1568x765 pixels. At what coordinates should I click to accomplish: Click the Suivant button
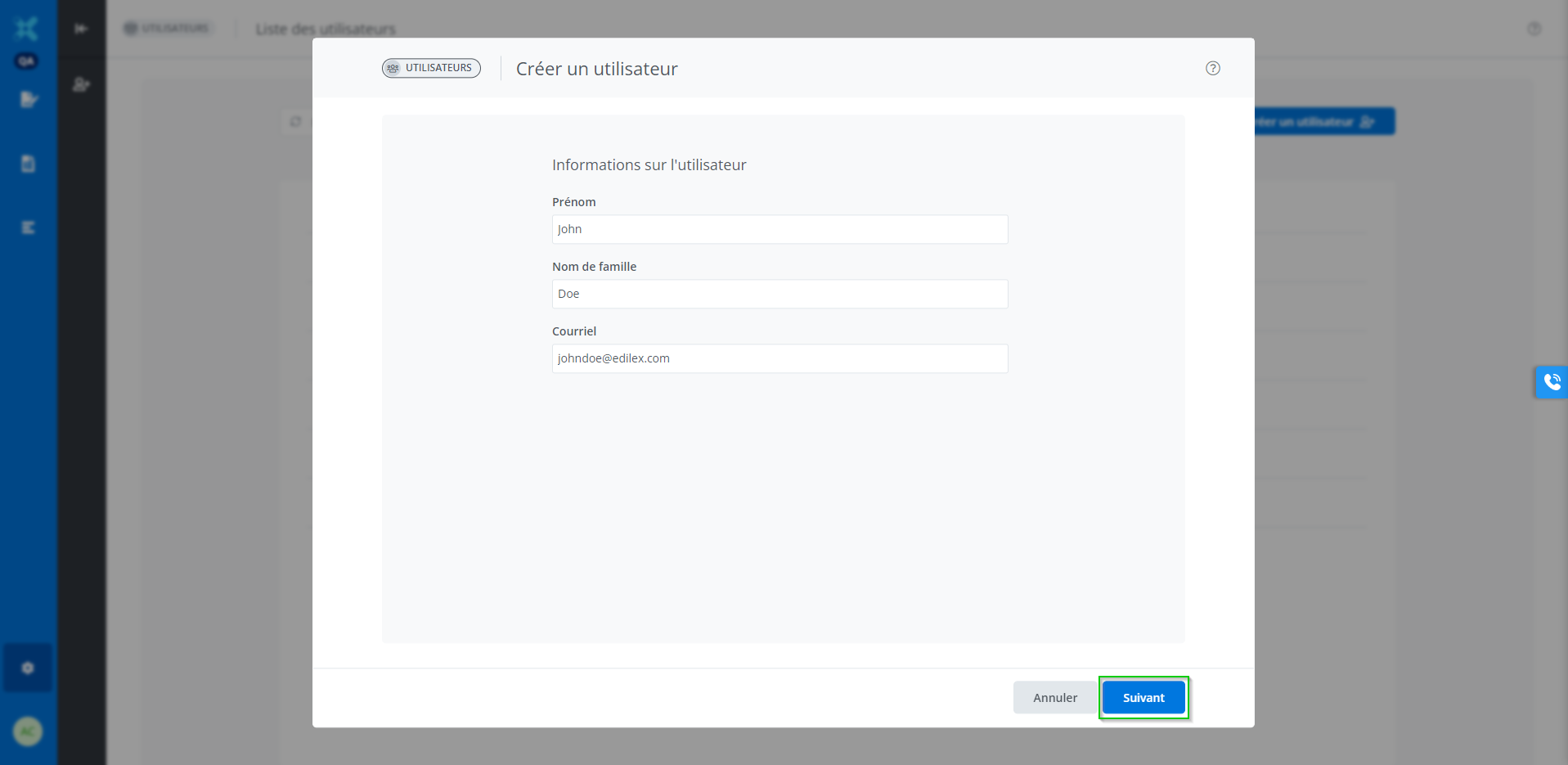[x=1143, y=698]
